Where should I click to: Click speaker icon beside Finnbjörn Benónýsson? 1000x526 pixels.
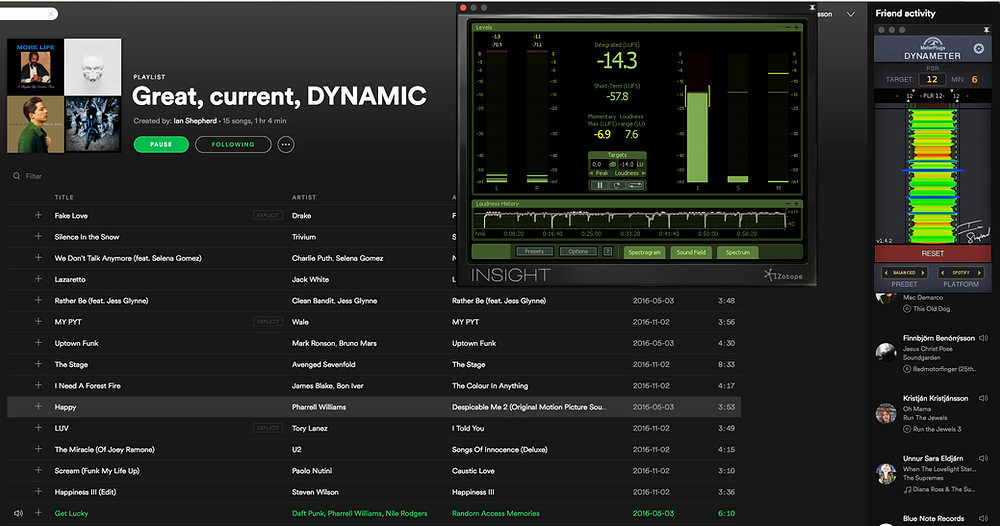(983, 338)
